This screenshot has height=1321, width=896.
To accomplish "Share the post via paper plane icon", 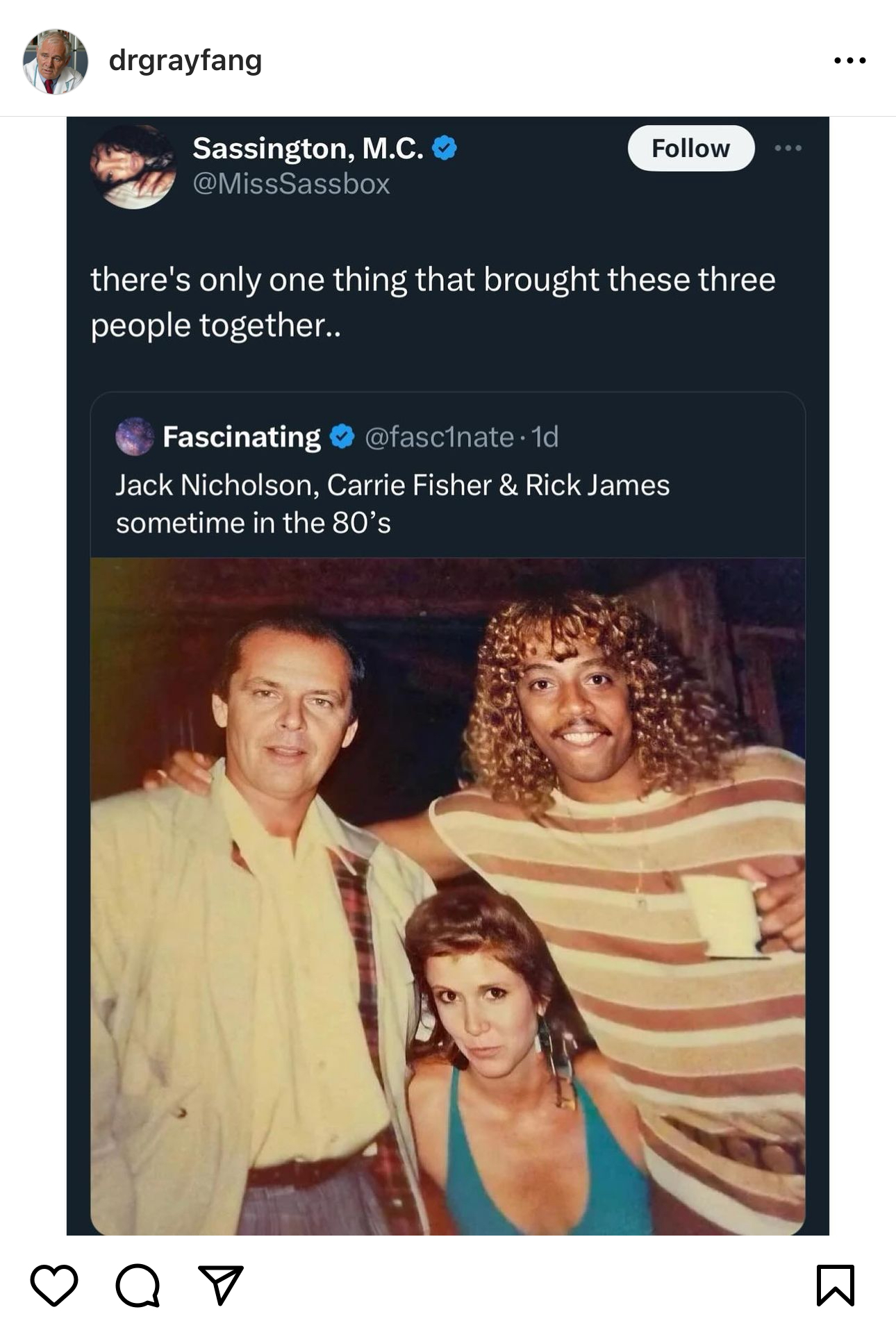I will click(x=221, y=1284).
